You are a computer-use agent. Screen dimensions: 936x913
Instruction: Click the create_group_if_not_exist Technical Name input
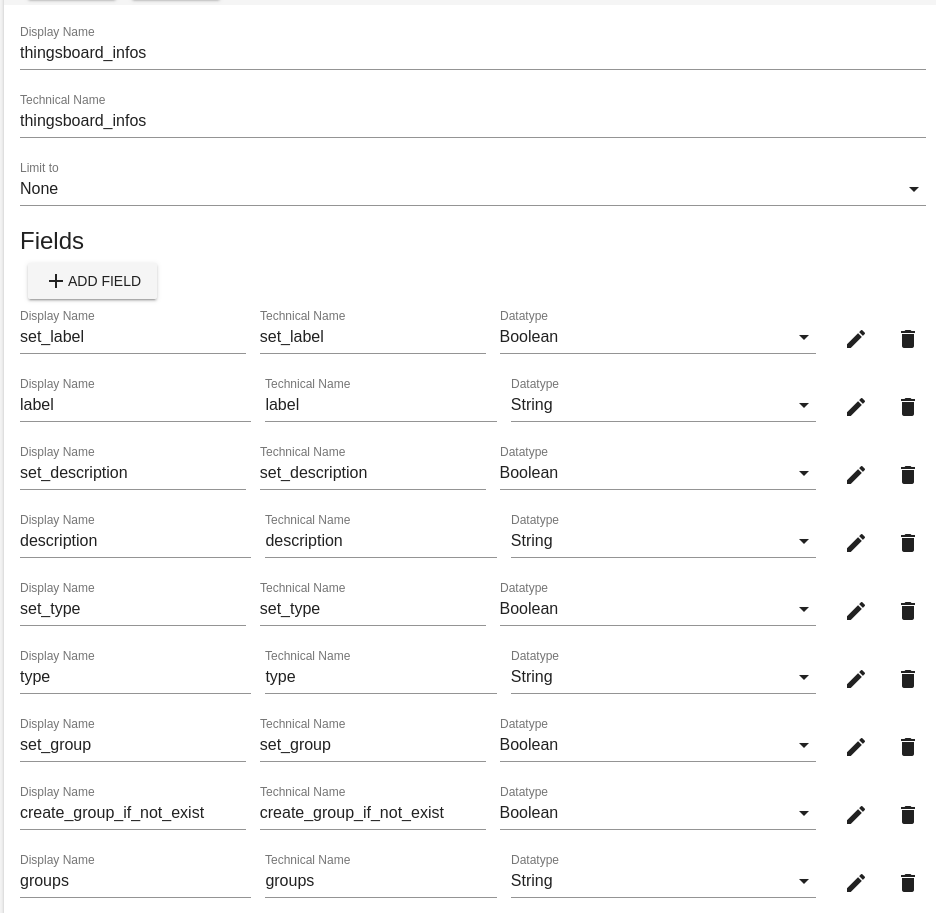click(x=372, y=813)
